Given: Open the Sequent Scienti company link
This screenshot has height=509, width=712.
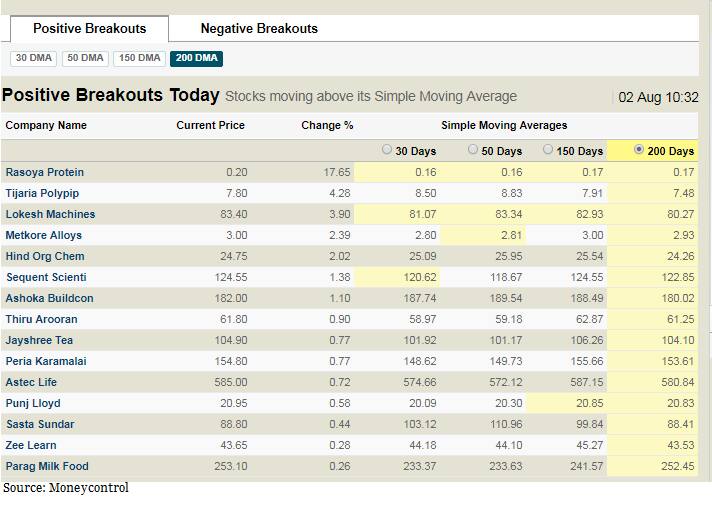Looking at the screenshot, I should coord(46,277).
